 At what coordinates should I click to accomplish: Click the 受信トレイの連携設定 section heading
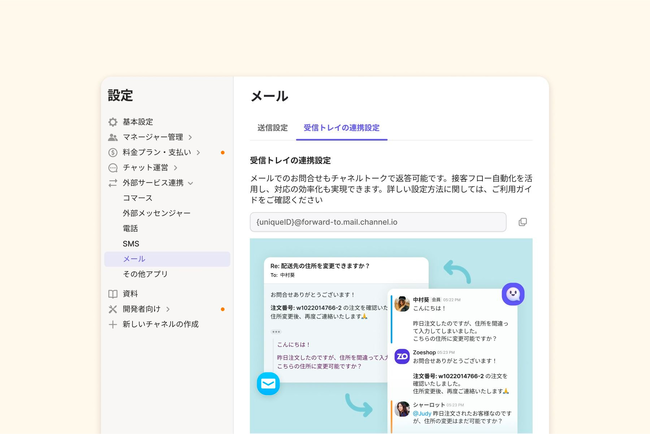[x=290, y=160]
